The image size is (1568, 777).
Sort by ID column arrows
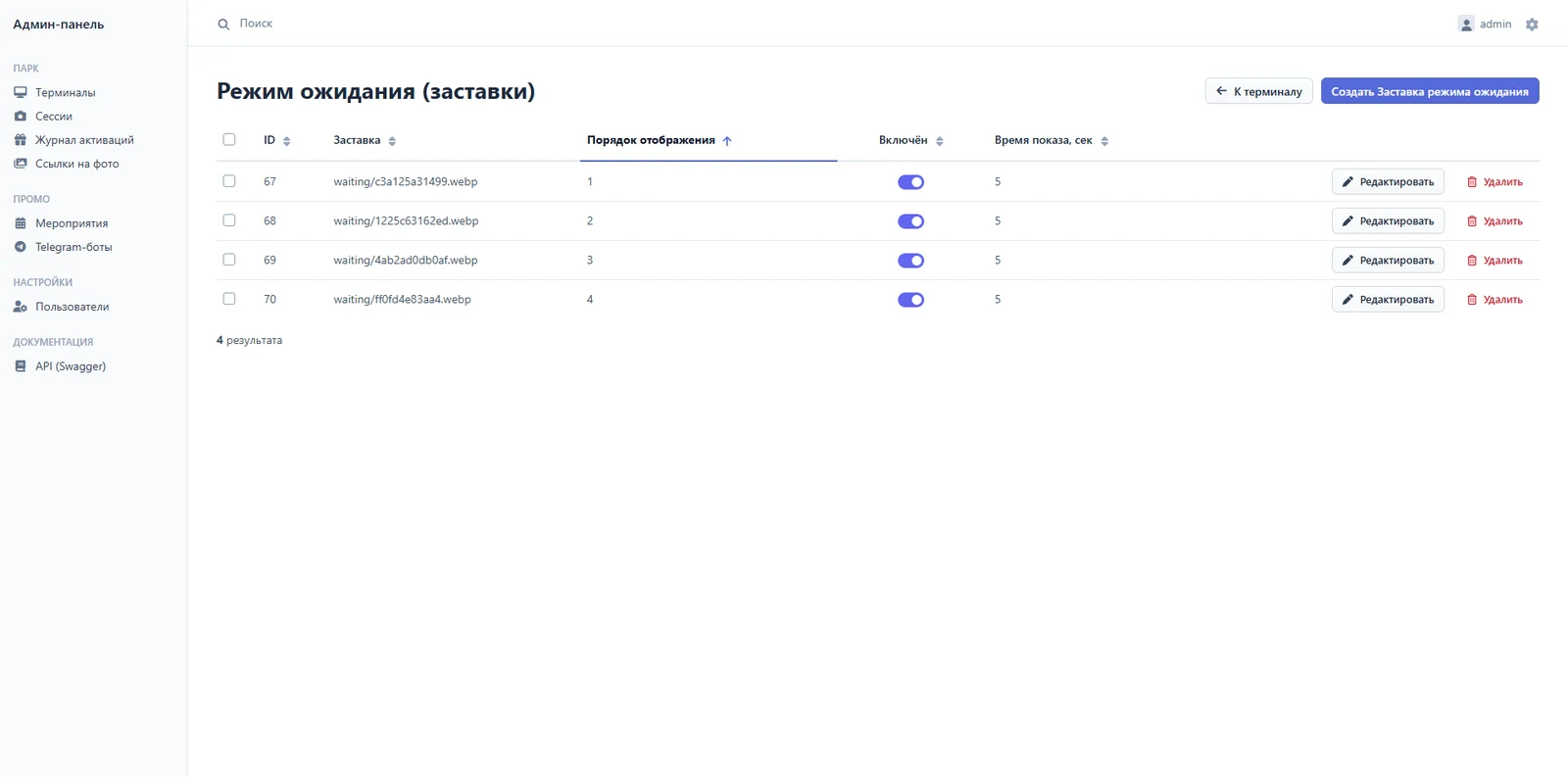[286, 141]
